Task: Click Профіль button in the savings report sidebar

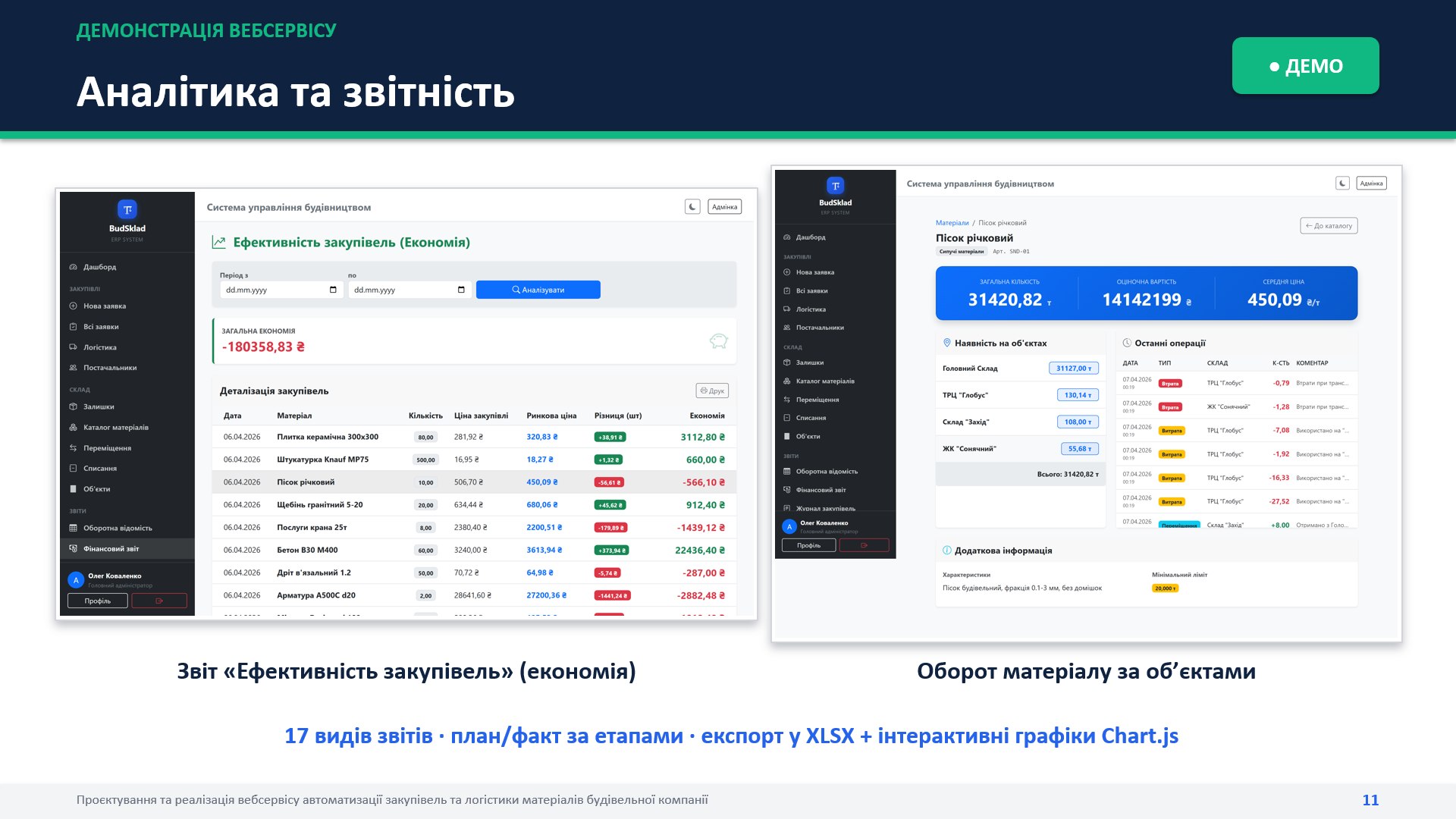Action: coord(97,601)
